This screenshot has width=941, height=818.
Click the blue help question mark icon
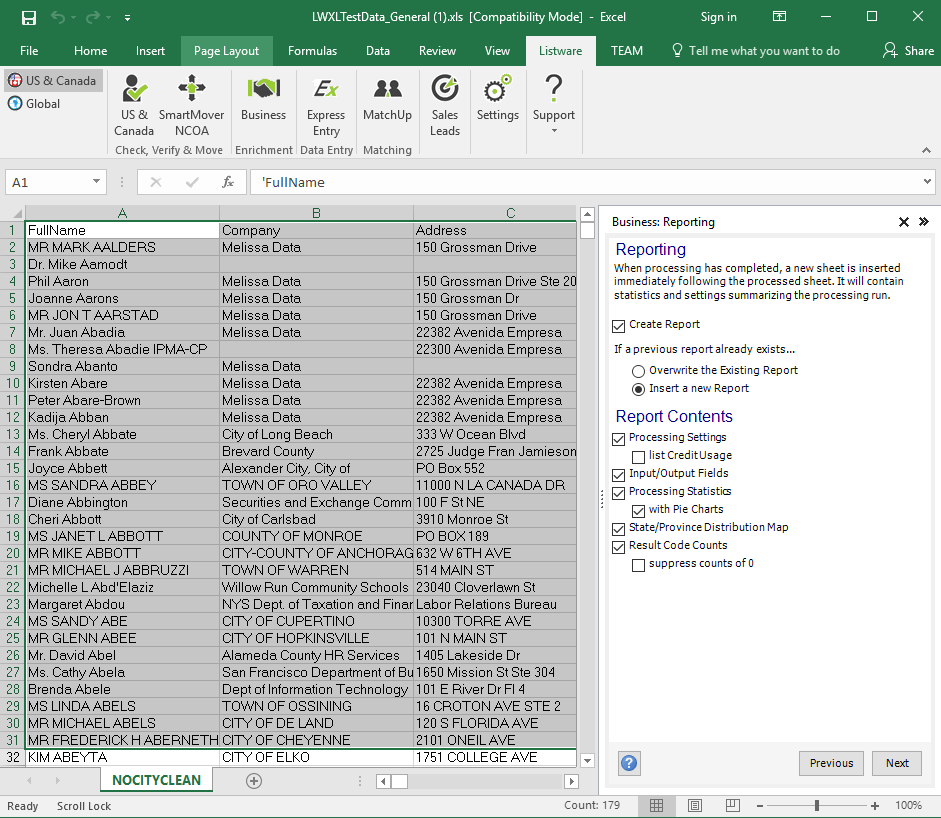click(629, 763)
